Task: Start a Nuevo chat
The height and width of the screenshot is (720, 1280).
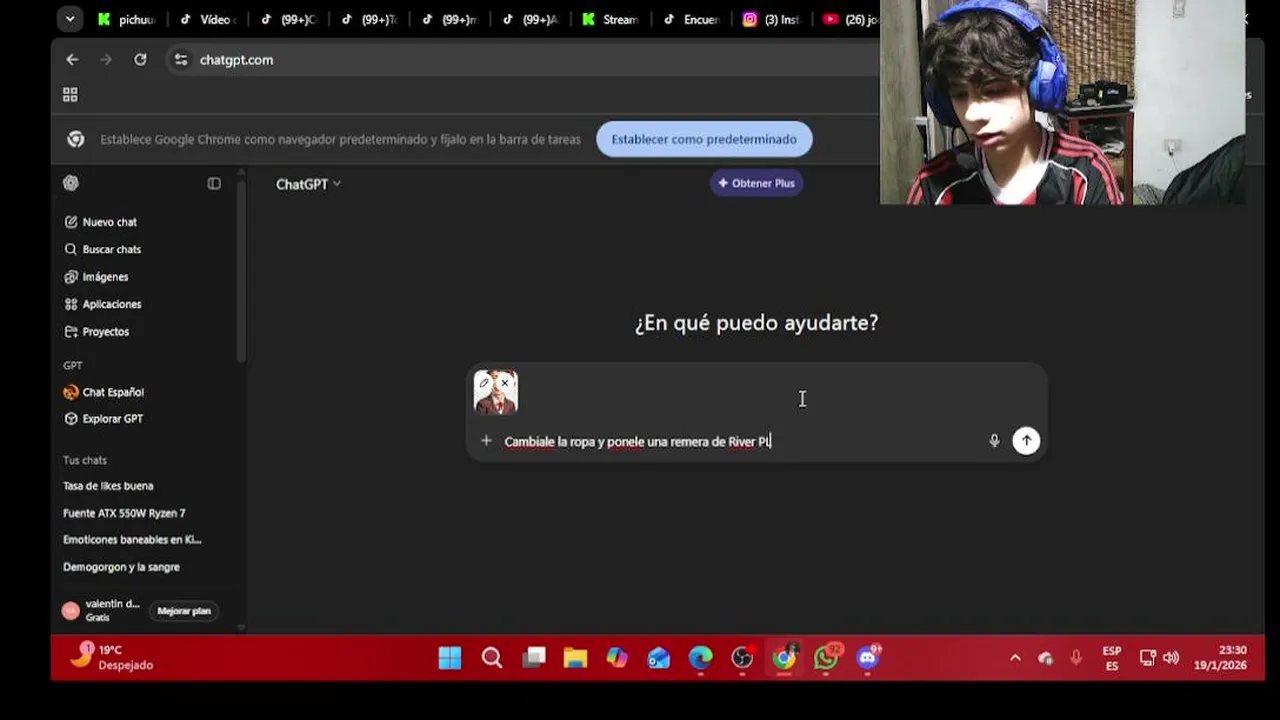Action: click(x=100, y=222)
